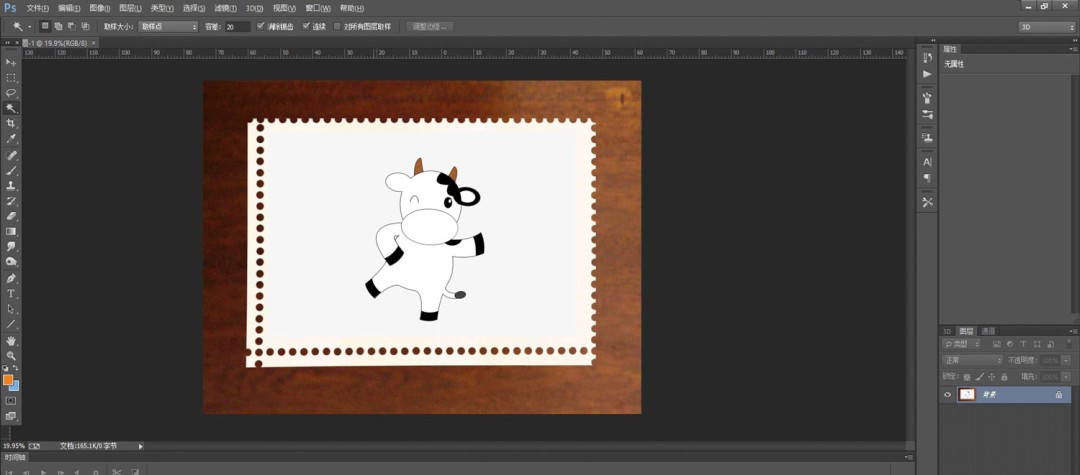Click the tolerance input field
This screenshot has width=1080, height=475.
(238, 26)
